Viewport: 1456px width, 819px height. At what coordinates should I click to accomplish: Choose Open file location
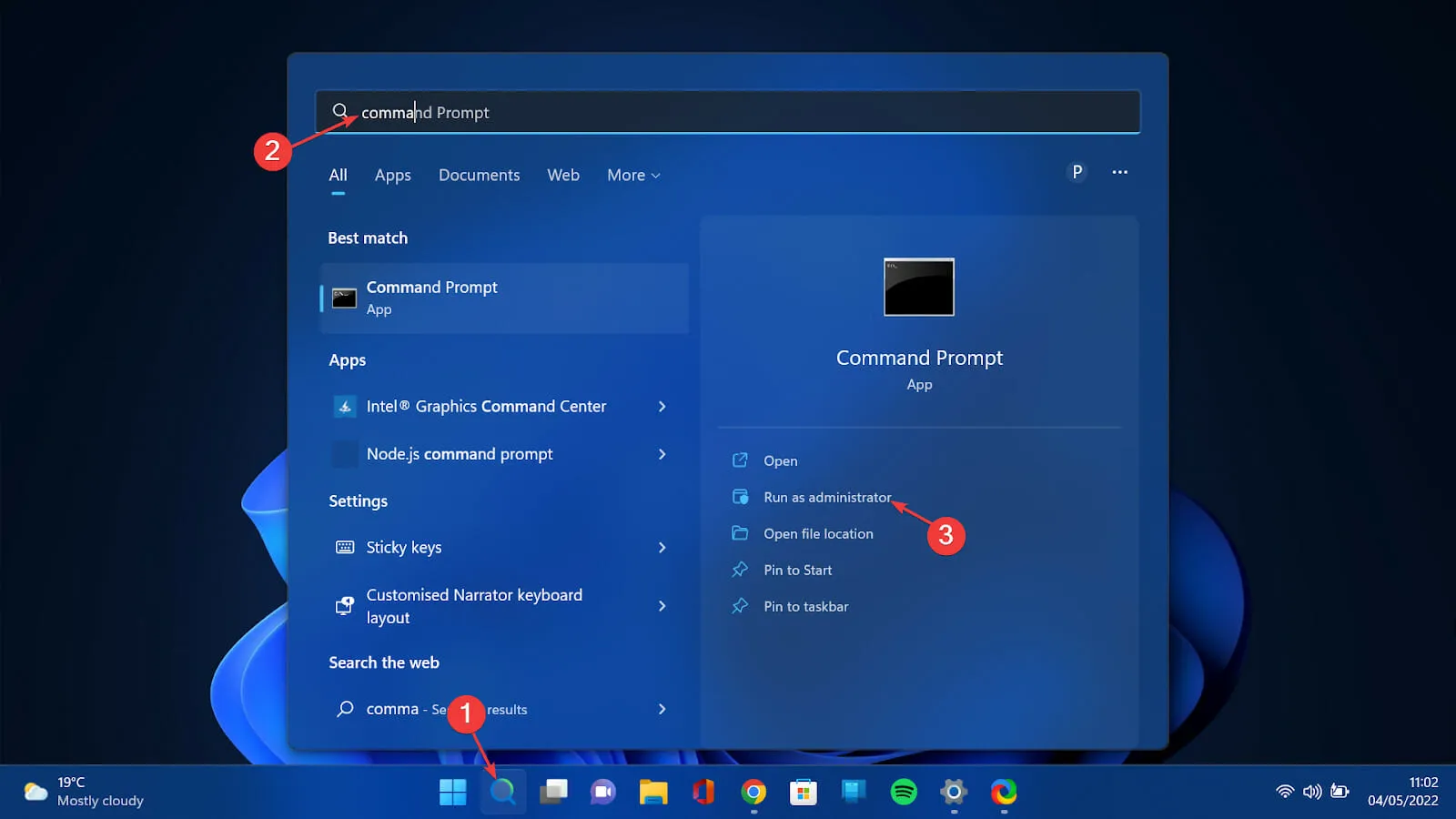click(x=817, y=534)
